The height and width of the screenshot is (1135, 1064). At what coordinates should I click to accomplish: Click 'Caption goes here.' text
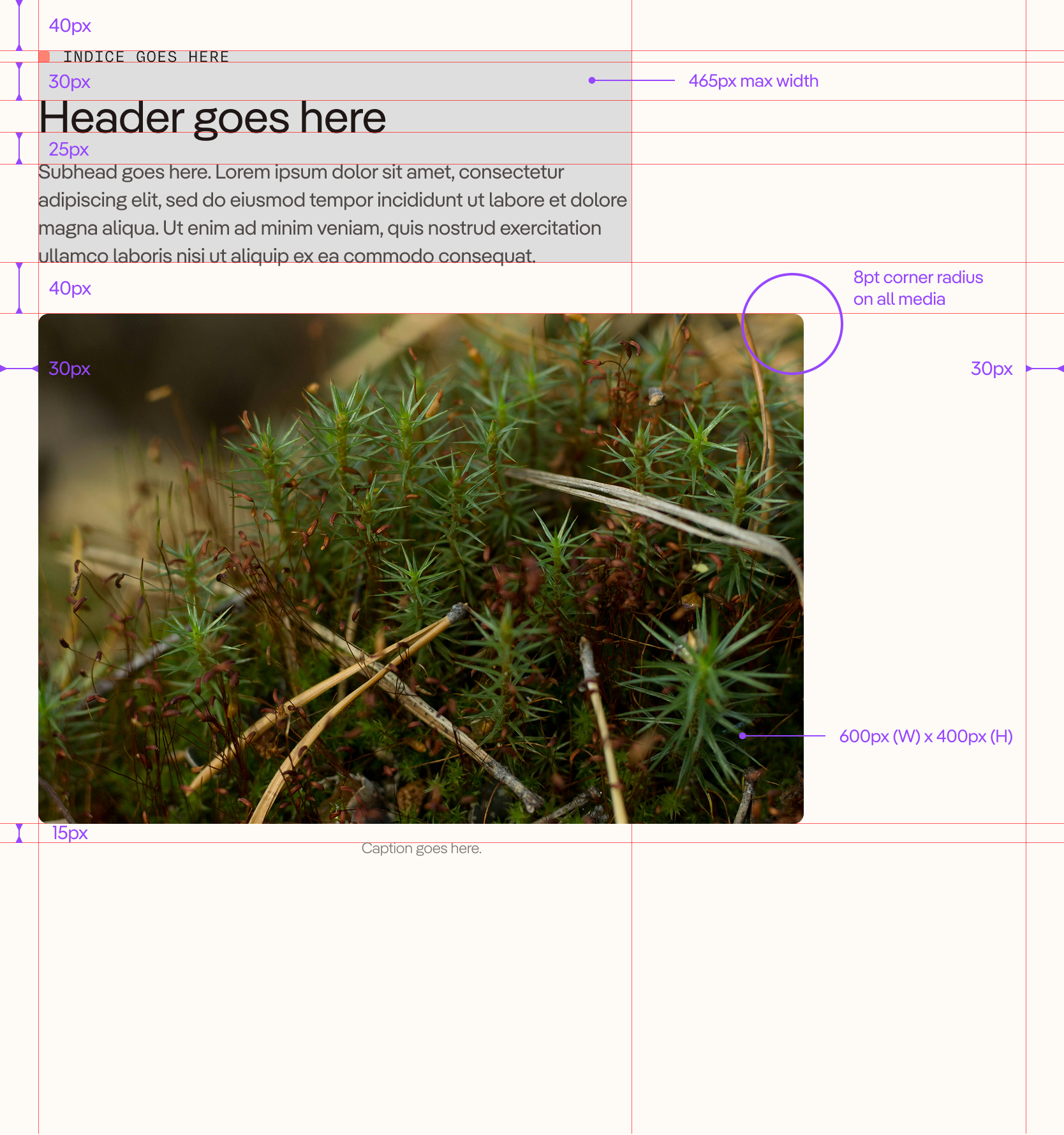click(x=421, y=849)
